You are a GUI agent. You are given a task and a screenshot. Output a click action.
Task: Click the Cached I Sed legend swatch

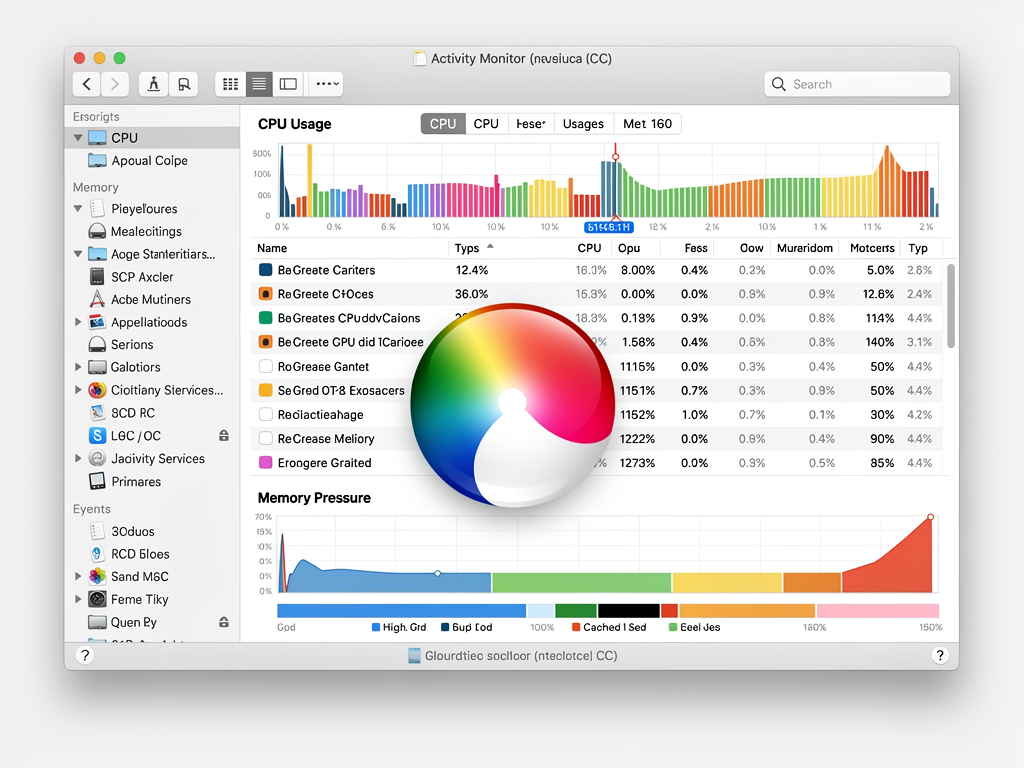click(x=576, y=627)
